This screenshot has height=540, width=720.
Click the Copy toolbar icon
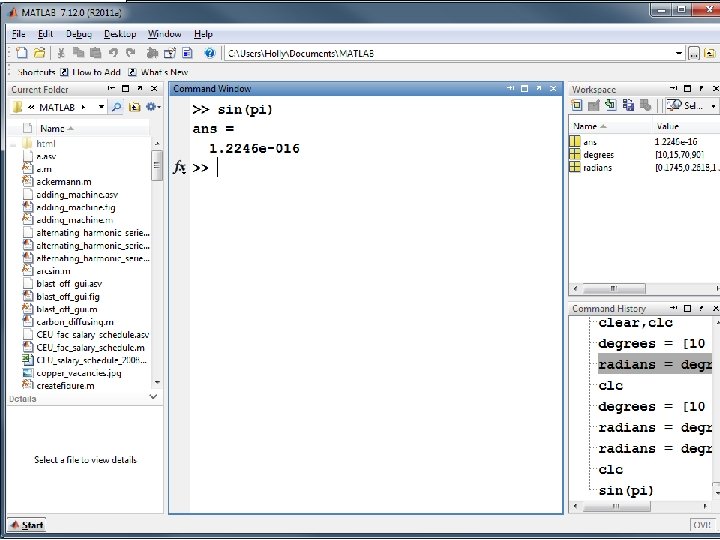pyautogui.click(x=79, y=53)
